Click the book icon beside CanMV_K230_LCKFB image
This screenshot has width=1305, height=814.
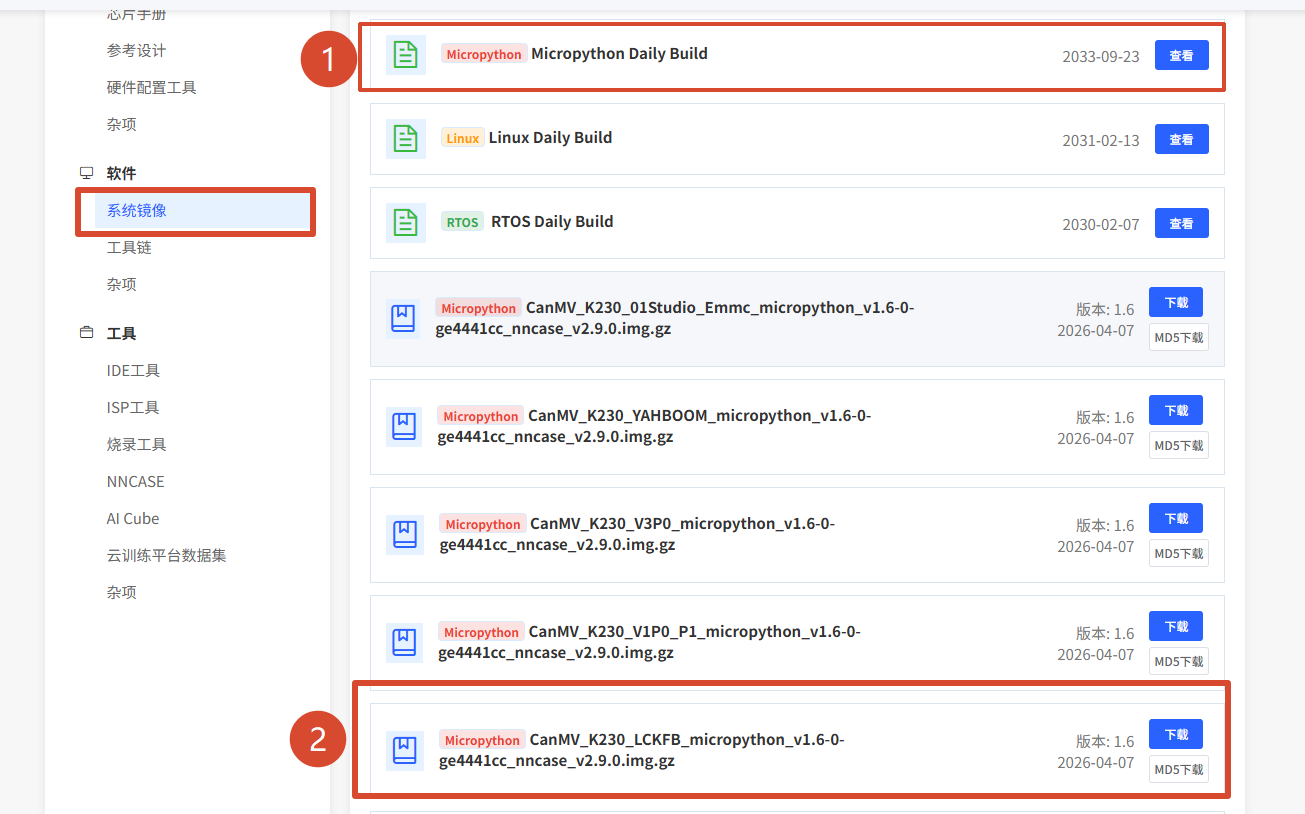click(404, 751)
